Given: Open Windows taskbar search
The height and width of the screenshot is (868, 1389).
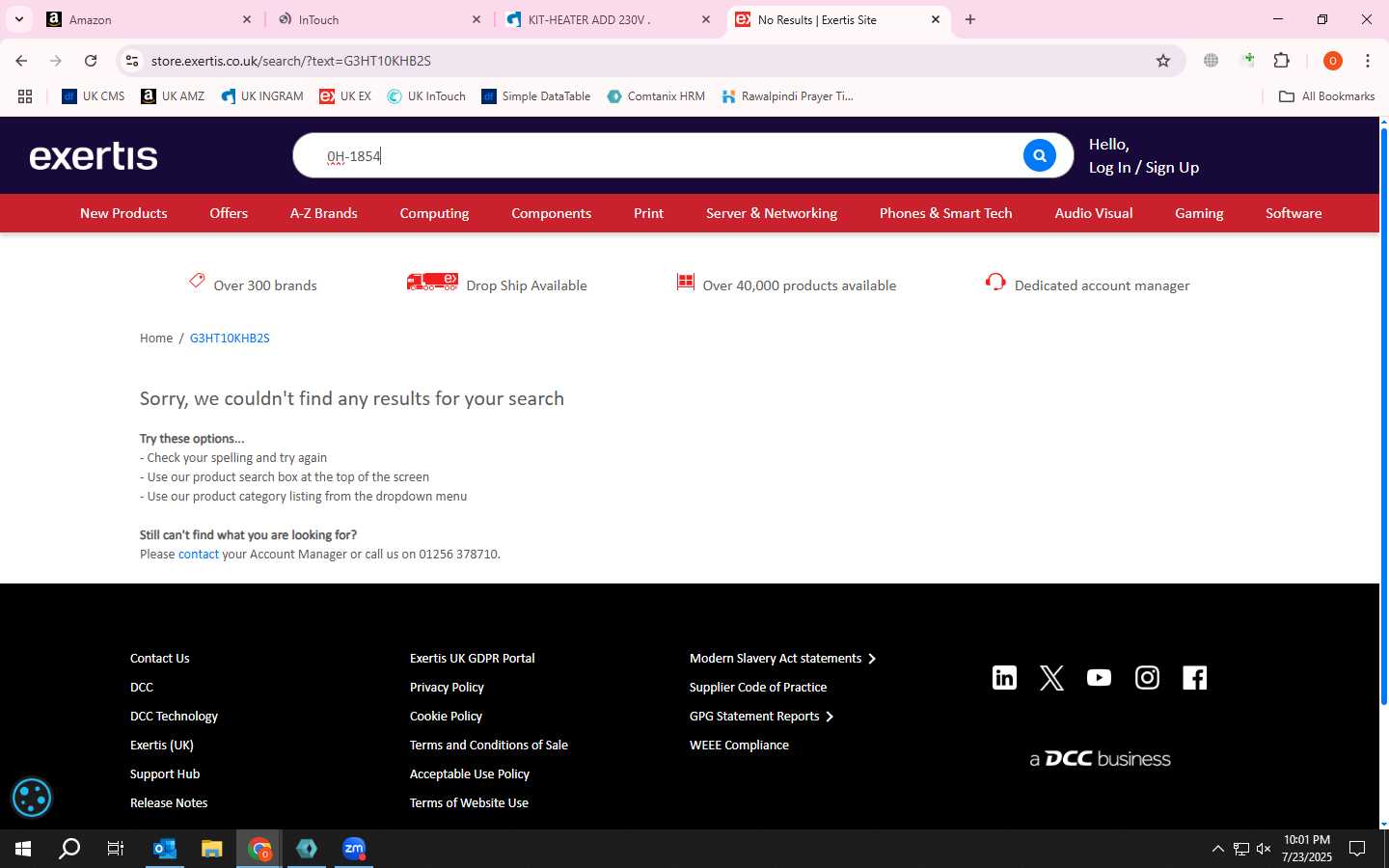Looking at the screenshot, I should tap(69, 849).
